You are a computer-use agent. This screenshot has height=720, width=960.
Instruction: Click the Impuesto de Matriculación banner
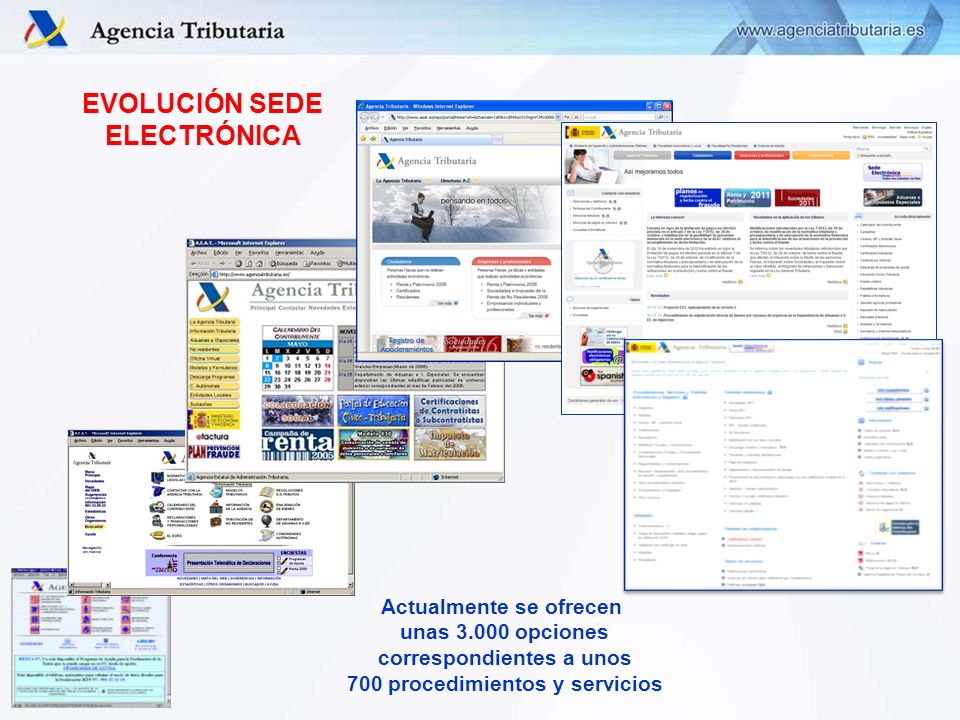tap(450, 444)
